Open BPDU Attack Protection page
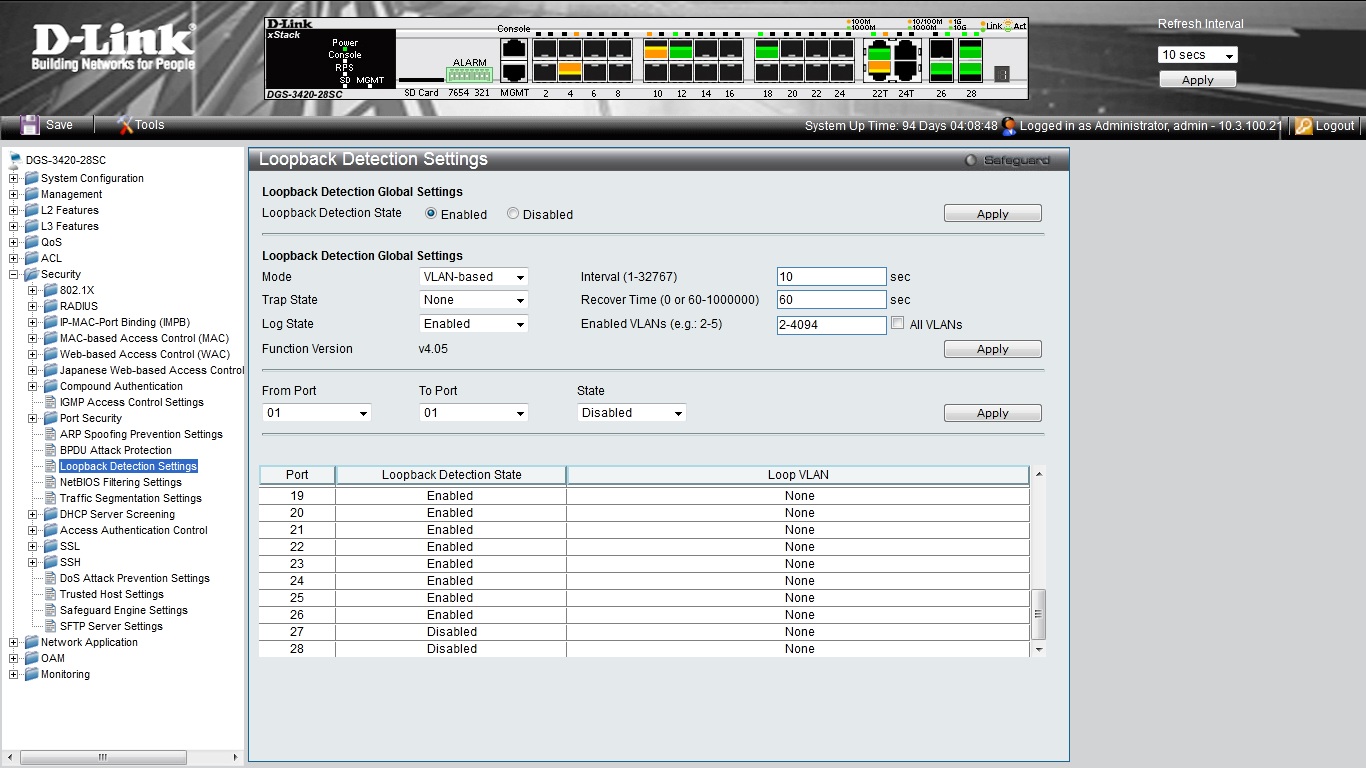This screenshot has height=768, width=1366. pyautogui.click(x=115, y=450)
